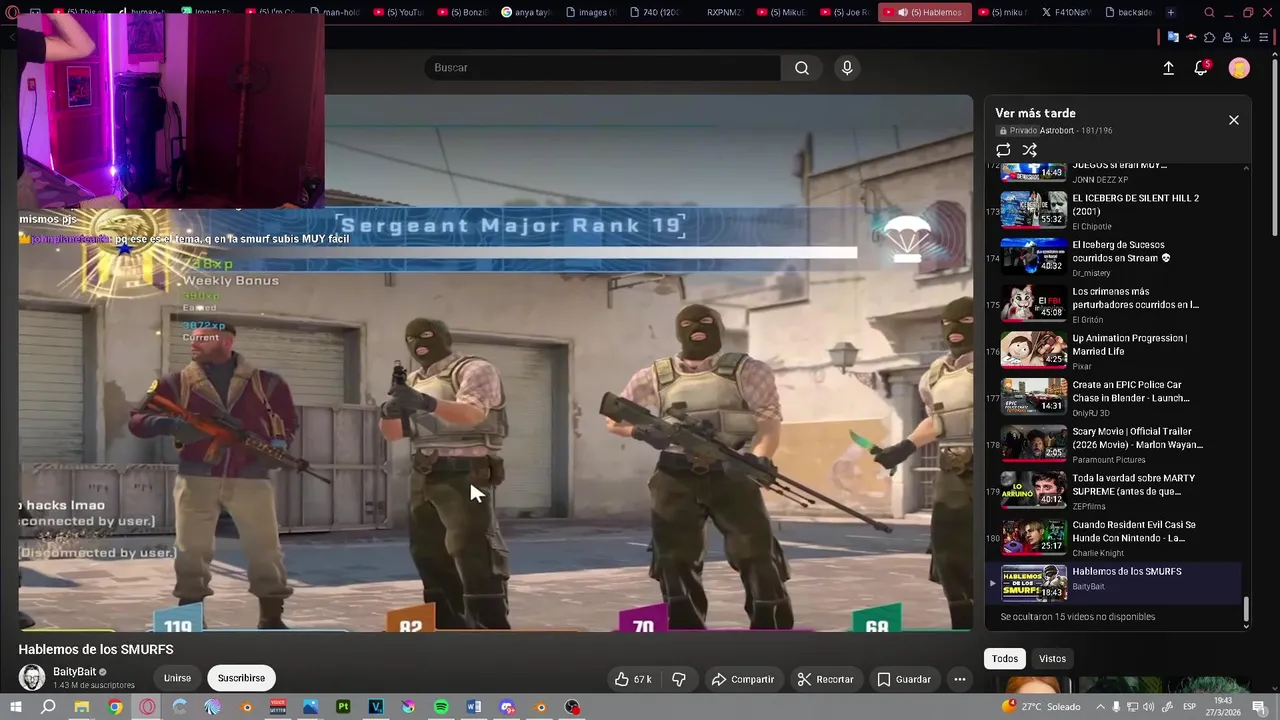
Task: Switch to the backside browser tab
Action: coord(1128,13)
